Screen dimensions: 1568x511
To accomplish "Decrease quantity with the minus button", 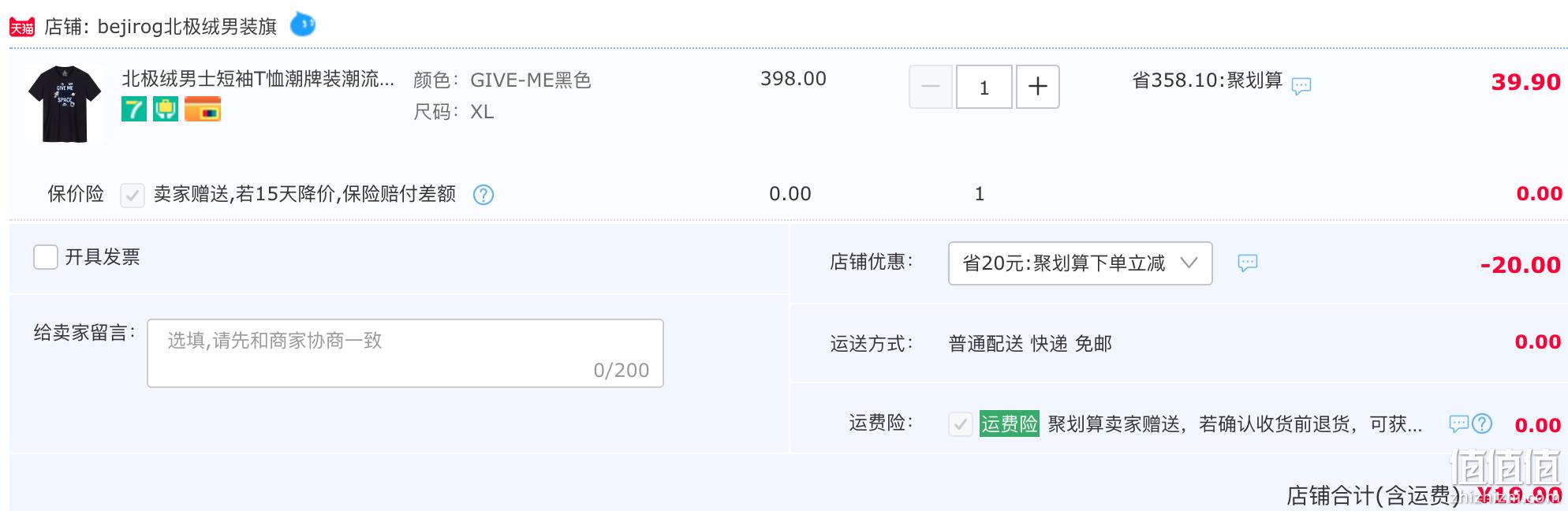I will pos(931,87).
